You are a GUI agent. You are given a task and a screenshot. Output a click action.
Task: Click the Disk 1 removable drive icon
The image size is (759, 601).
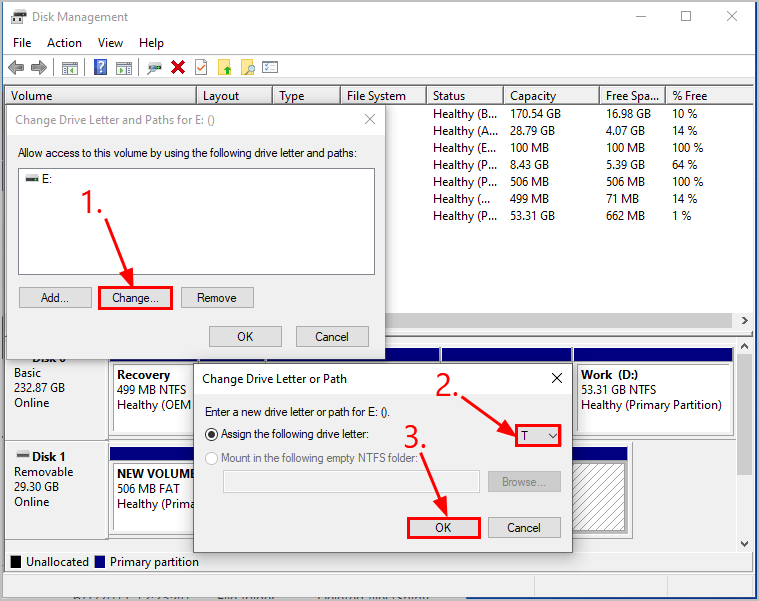(x=23, y=455)
